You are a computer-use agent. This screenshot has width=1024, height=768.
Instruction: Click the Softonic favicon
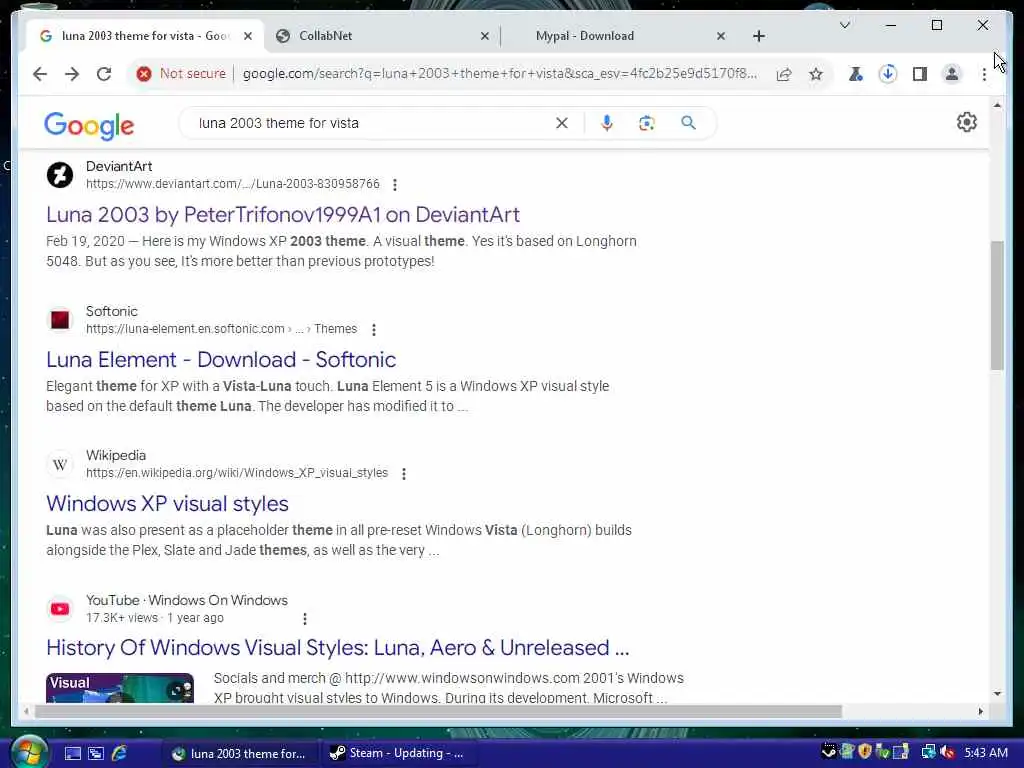(59, 320)
